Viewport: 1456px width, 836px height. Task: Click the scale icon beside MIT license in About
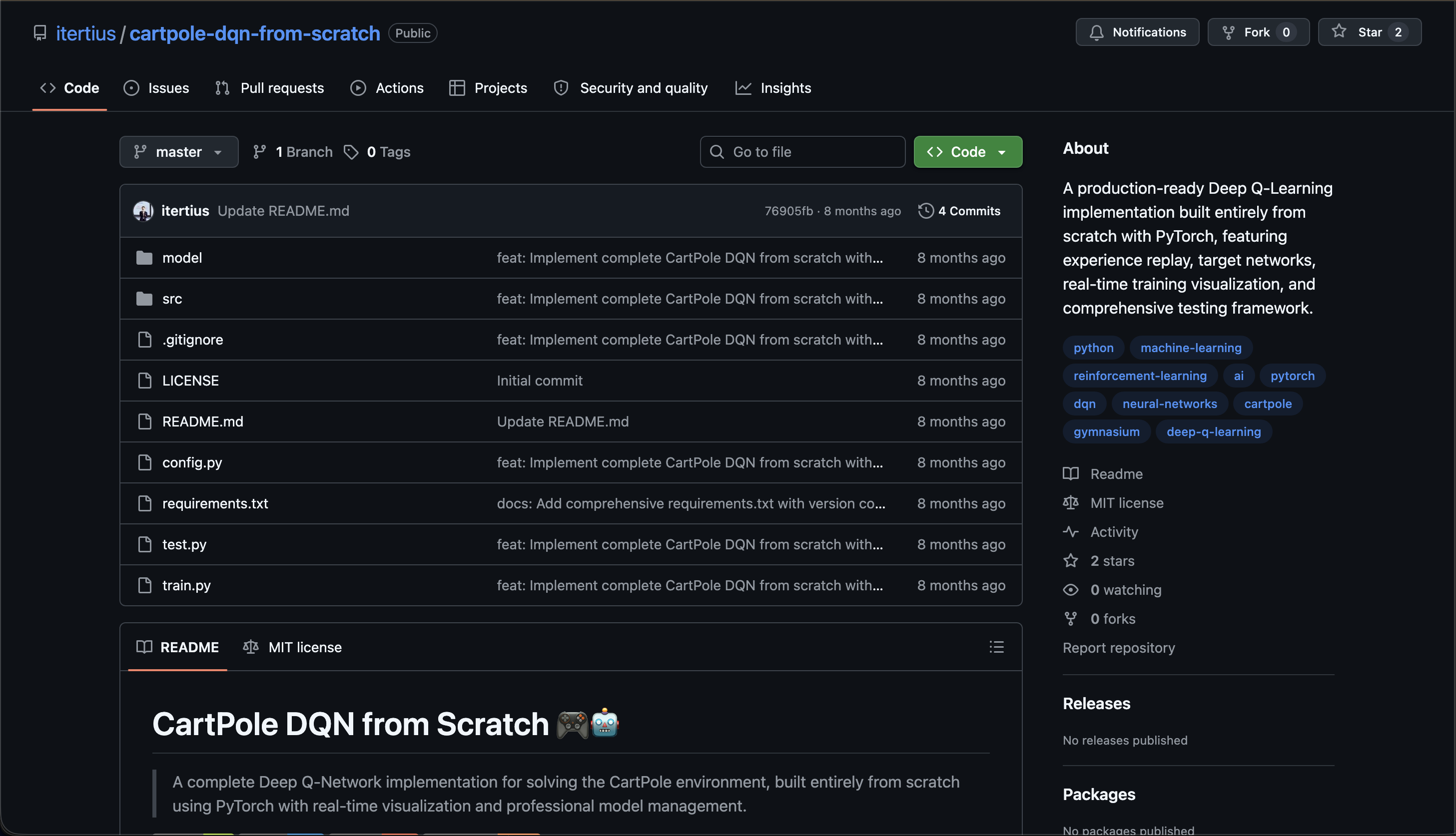pyautogui.click(x=1071, y=503)
